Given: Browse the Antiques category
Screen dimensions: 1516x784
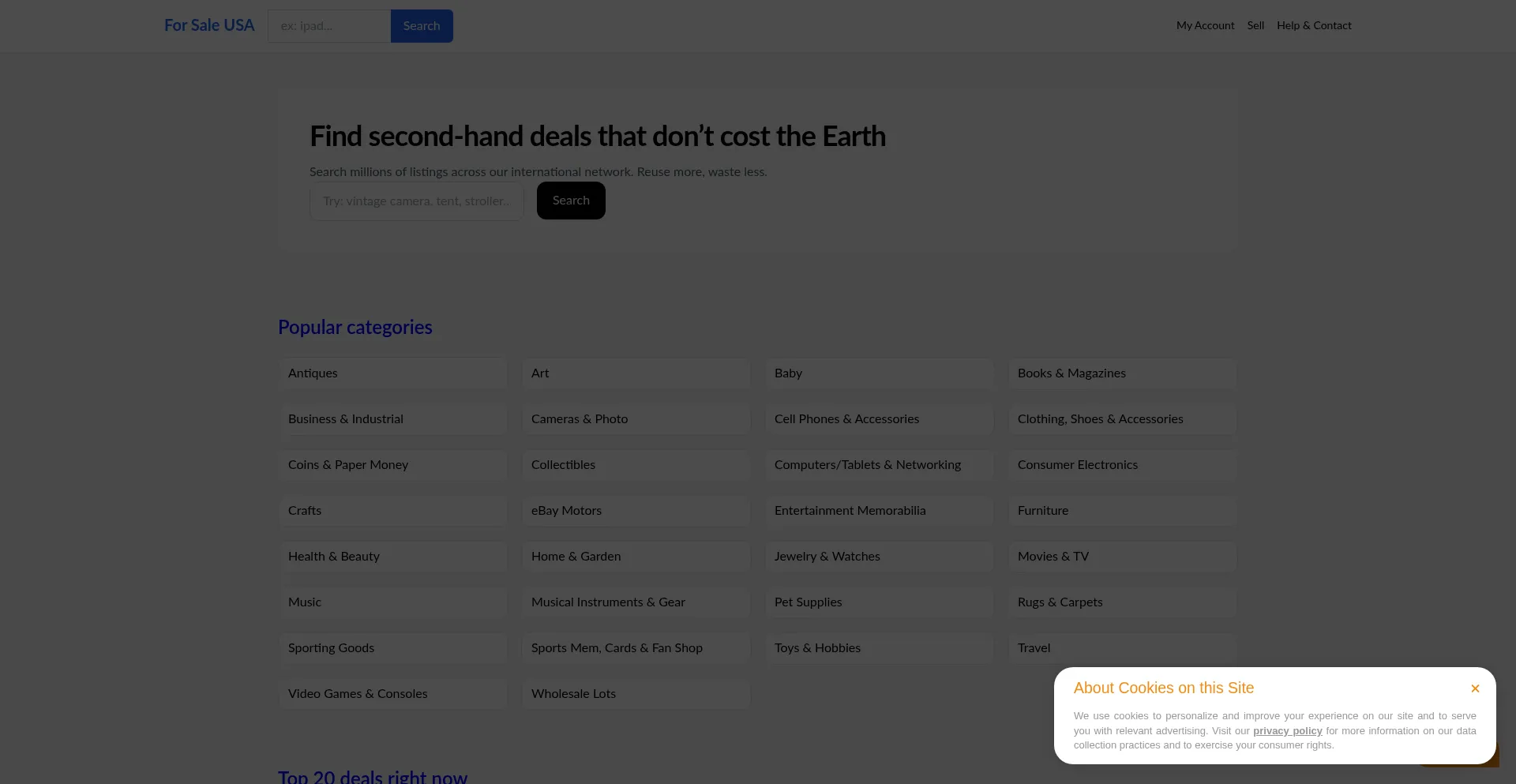Looking at the screenshot, I should (392, 373).
